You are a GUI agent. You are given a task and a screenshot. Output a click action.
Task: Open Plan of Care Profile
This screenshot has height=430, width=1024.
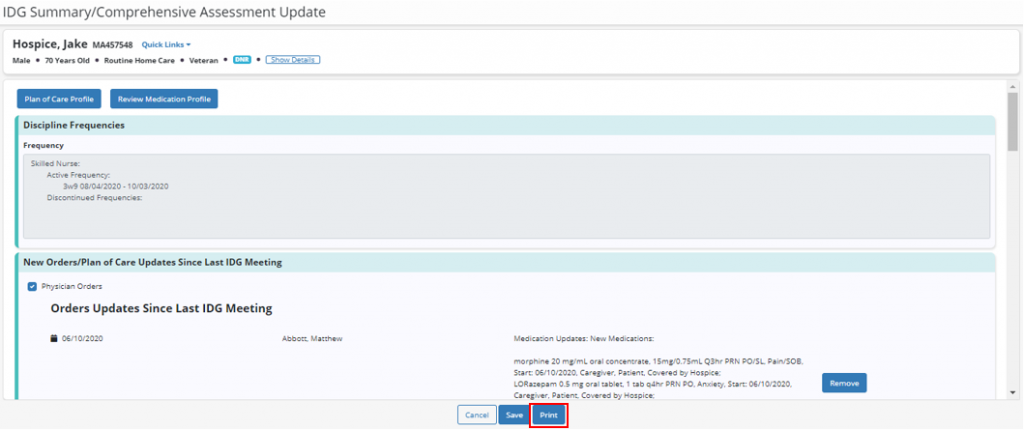(x=59, y=99)
